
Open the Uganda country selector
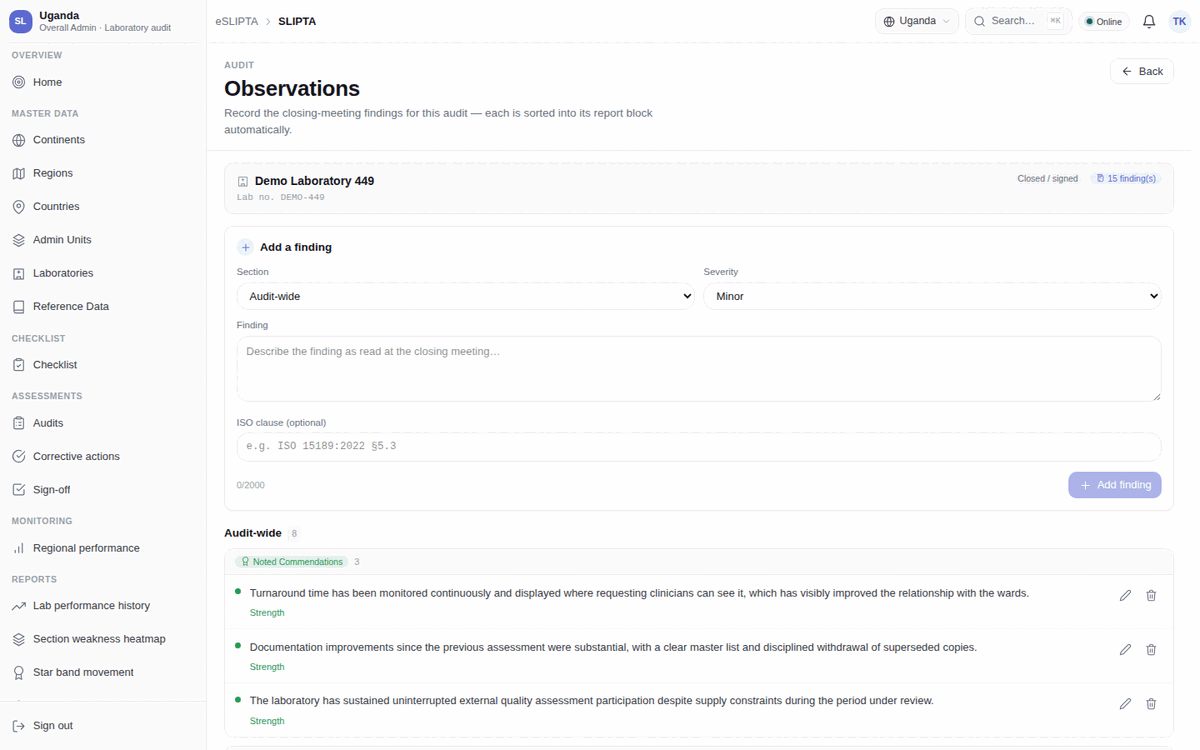pos(917,21)
